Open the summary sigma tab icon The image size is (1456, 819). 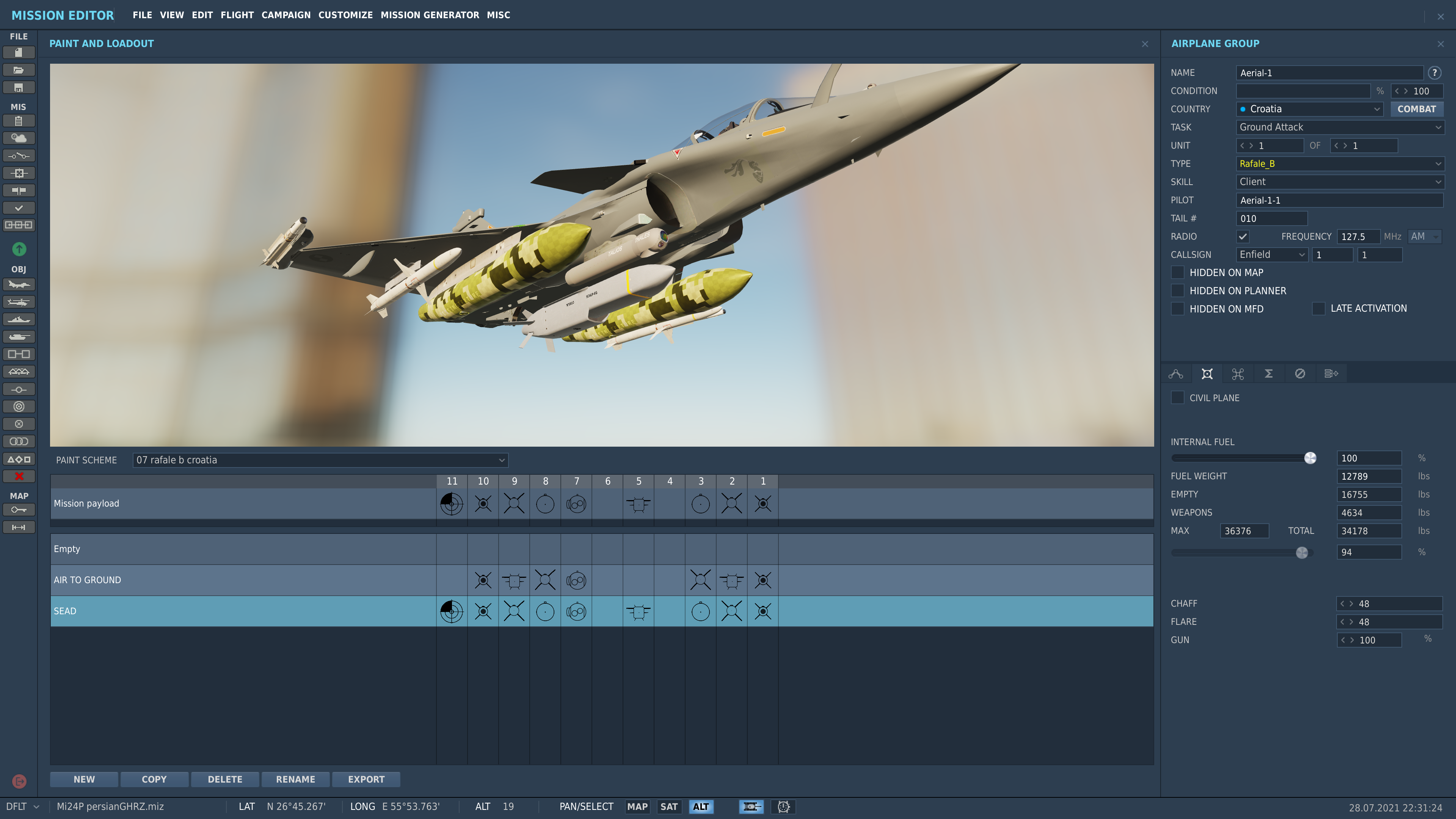tap(1268, 373)
